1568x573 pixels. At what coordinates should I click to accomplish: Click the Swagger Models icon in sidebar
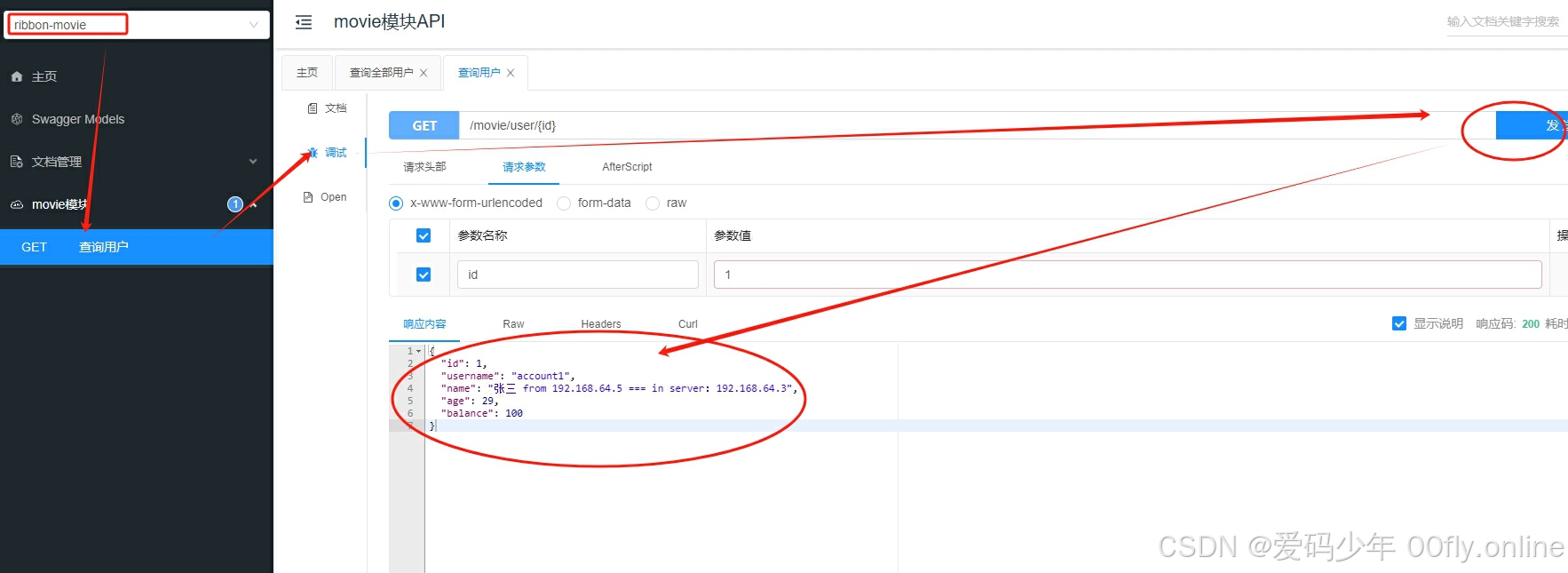coord(17,119)
